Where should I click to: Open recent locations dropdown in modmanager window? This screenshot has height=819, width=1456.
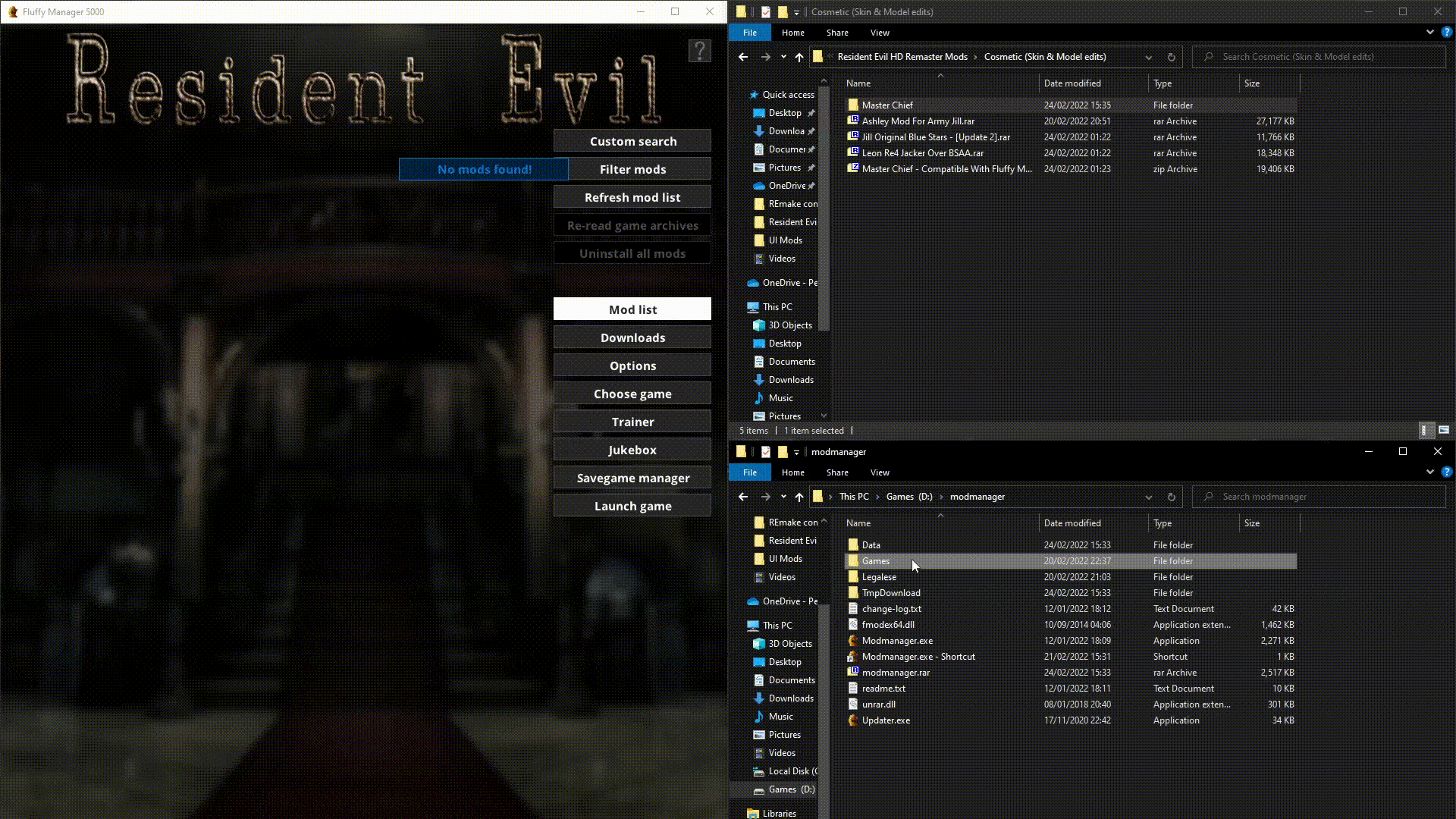click(x=783, y=497)
